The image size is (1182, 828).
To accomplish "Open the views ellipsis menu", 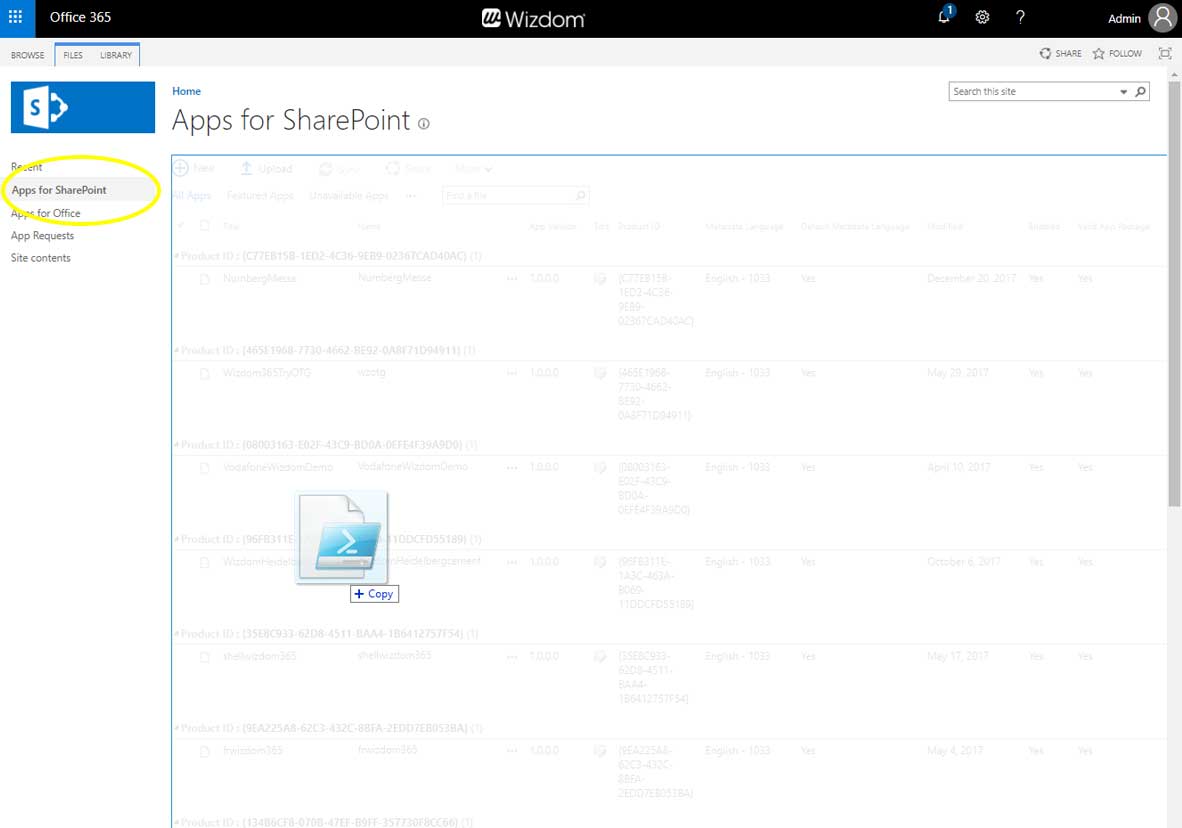I will pyautogui.click(x=411, y=195).
